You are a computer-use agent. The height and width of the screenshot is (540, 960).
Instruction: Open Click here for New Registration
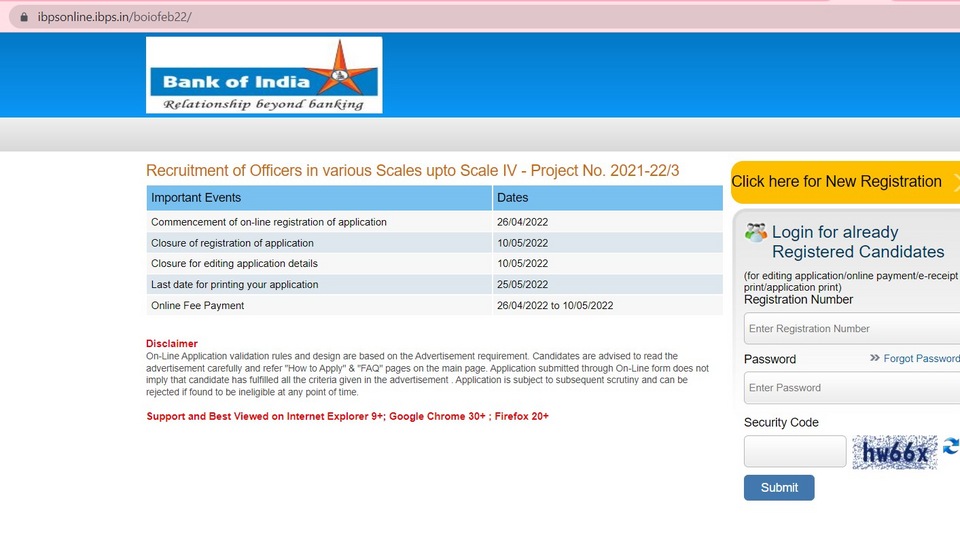click(846, 182)
